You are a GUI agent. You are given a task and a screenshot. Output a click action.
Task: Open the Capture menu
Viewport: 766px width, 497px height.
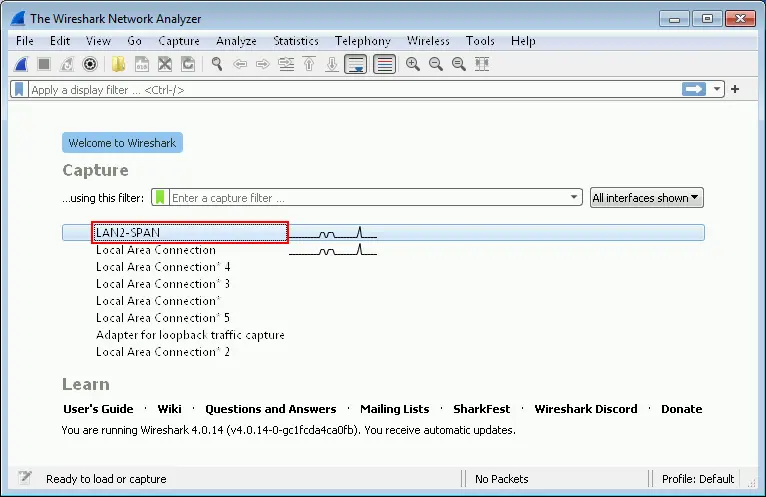pyautogui.click(x=179, y=41)
